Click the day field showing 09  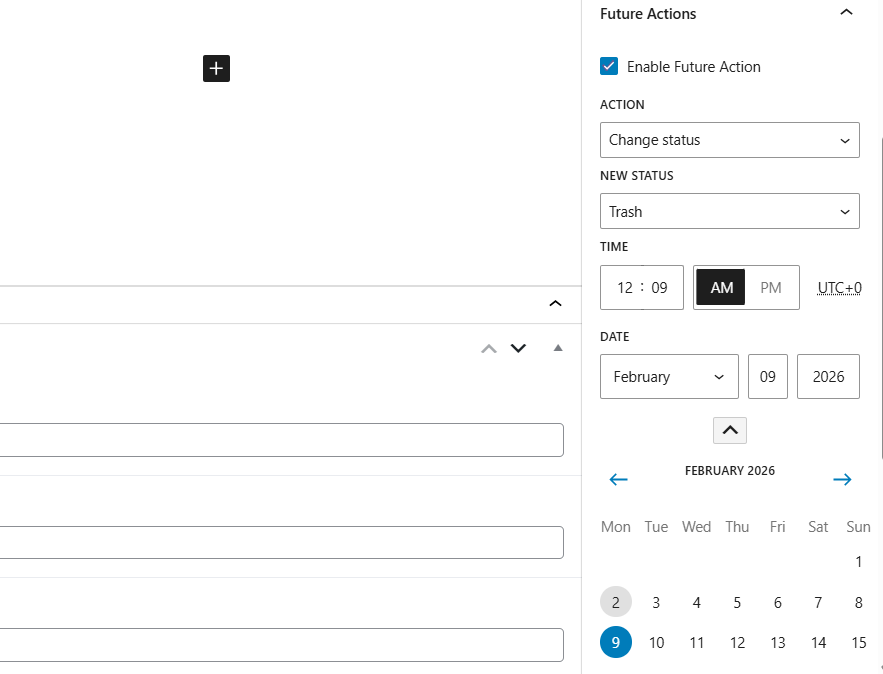[x=768, y=376]
